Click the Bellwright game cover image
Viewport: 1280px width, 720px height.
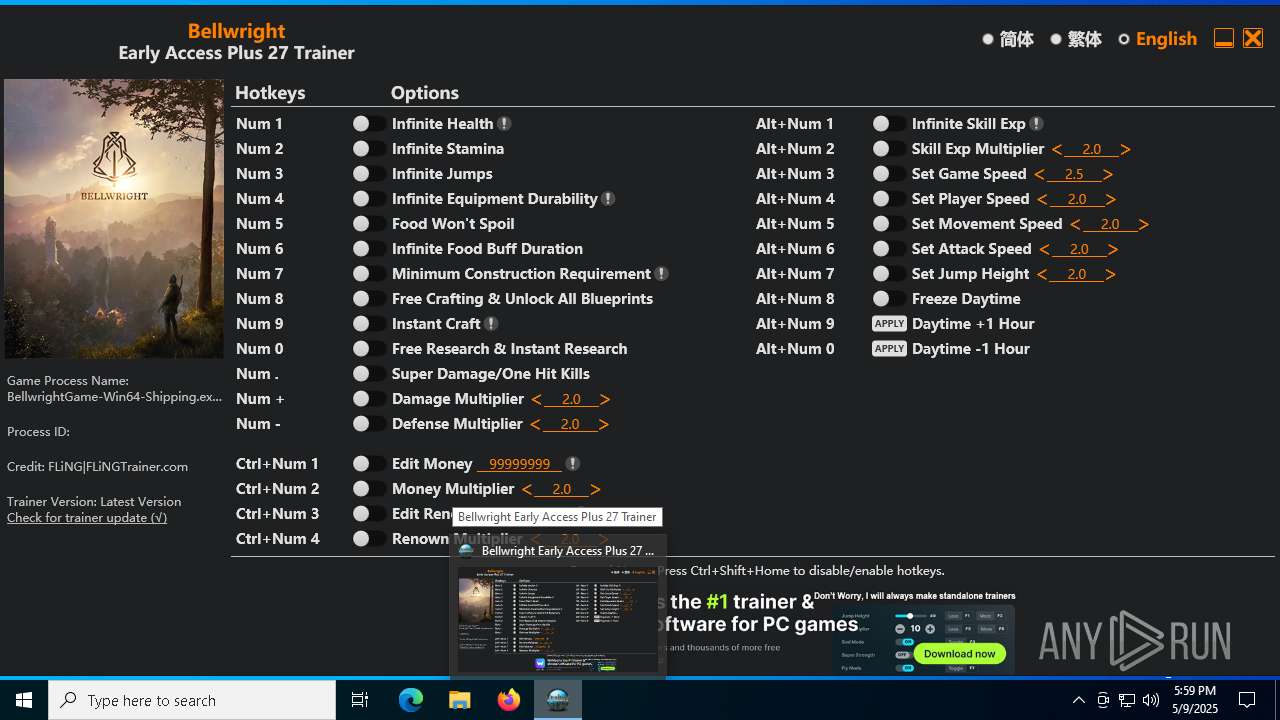coord(114,219)
